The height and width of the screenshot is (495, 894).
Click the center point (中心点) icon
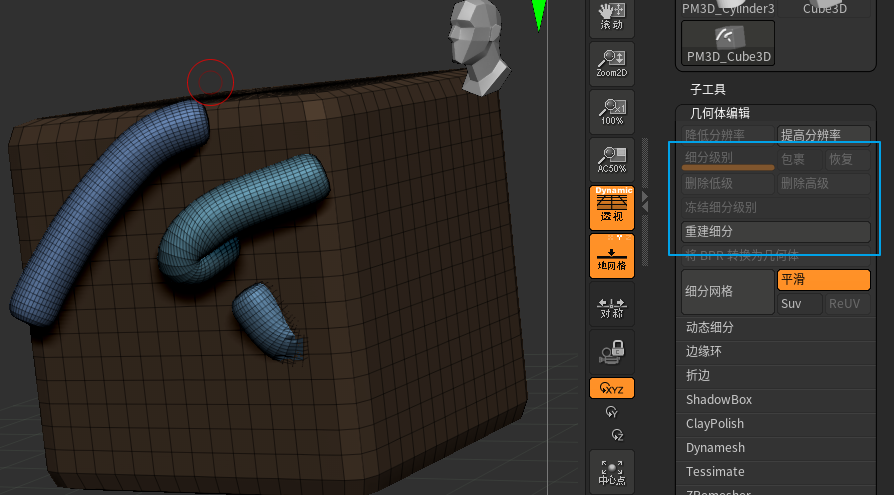[612, 472]
